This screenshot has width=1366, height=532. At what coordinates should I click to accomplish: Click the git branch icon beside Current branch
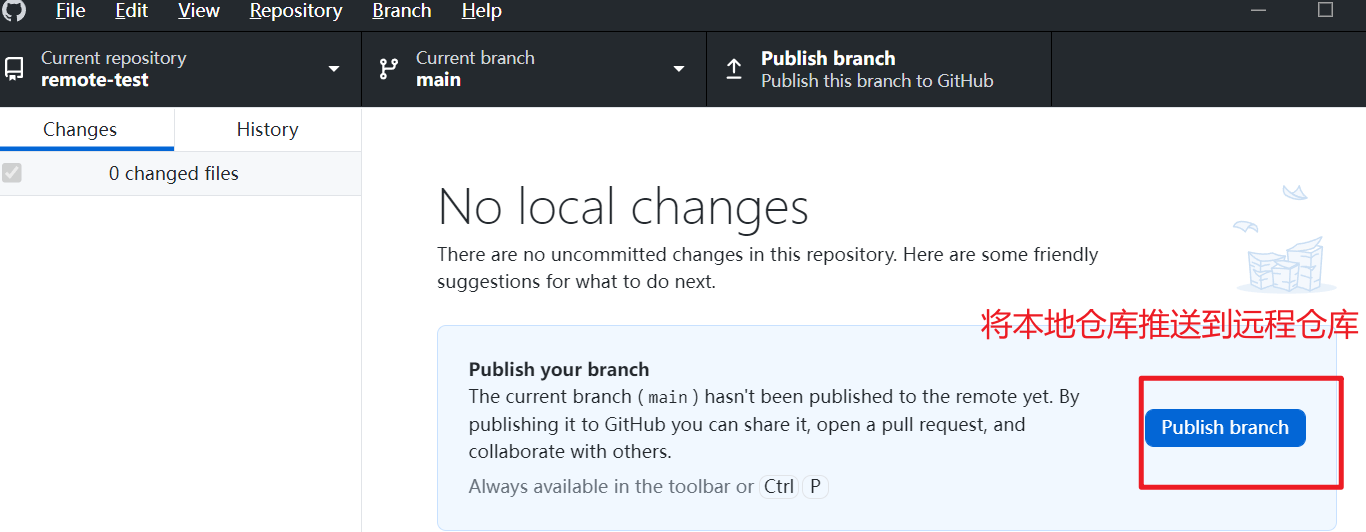[x=388, y=69]
